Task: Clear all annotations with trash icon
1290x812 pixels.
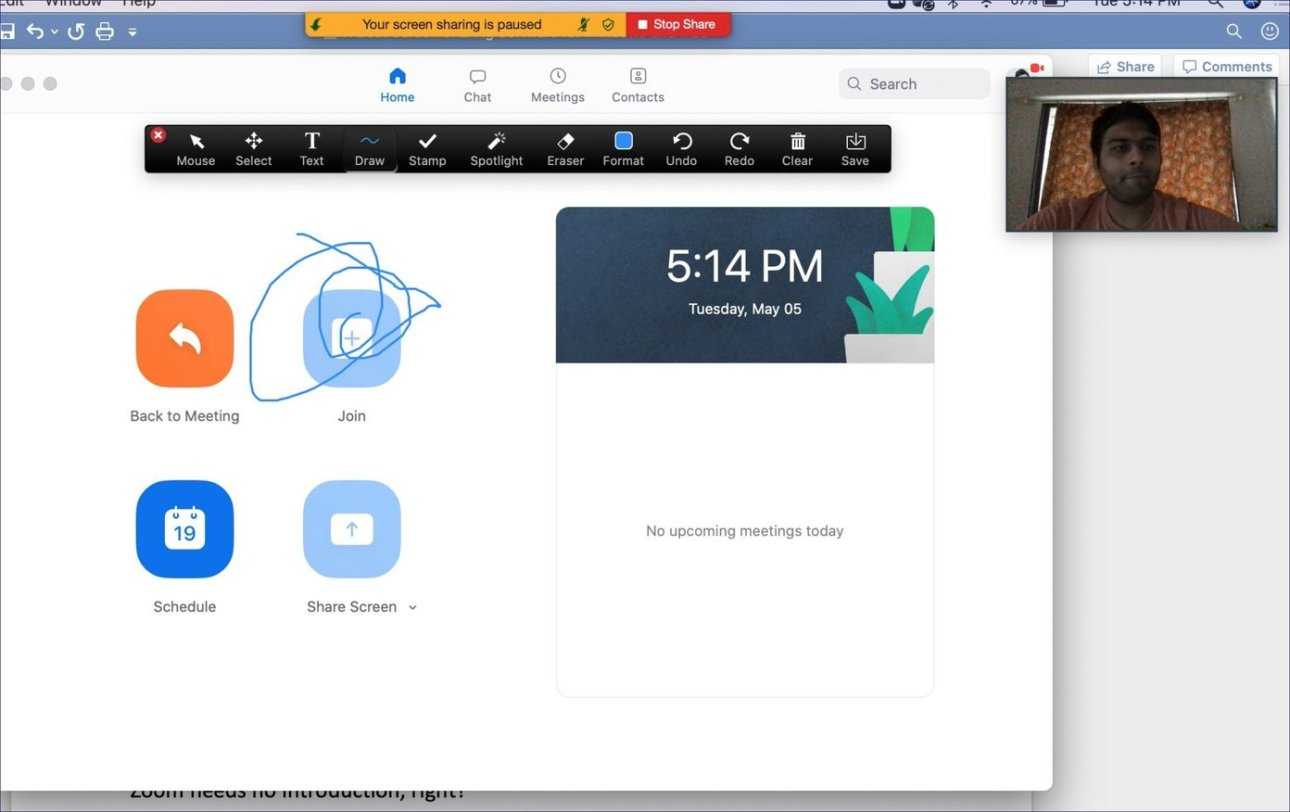Action: (797, 148)
